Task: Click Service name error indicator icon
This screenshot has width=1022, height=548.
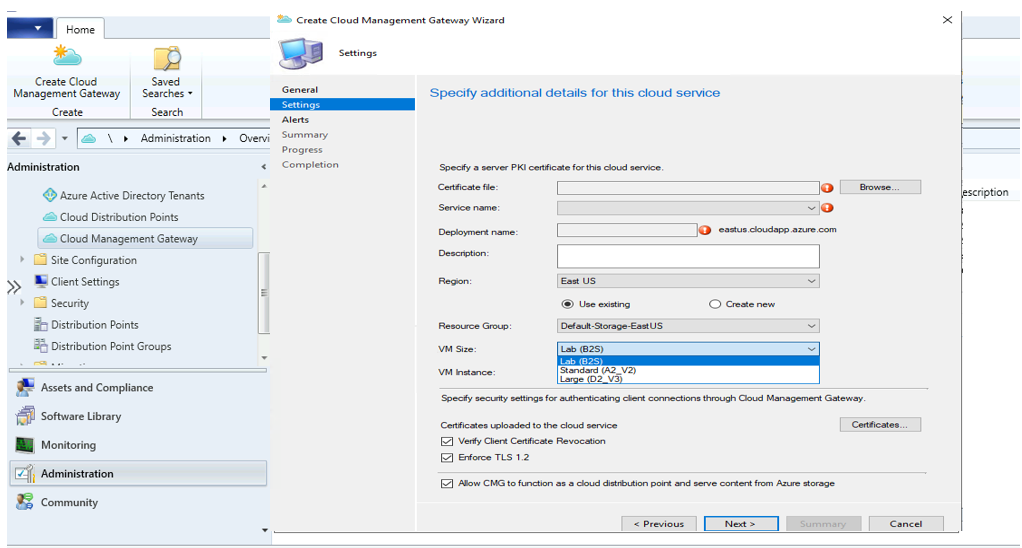Action: 827,208
